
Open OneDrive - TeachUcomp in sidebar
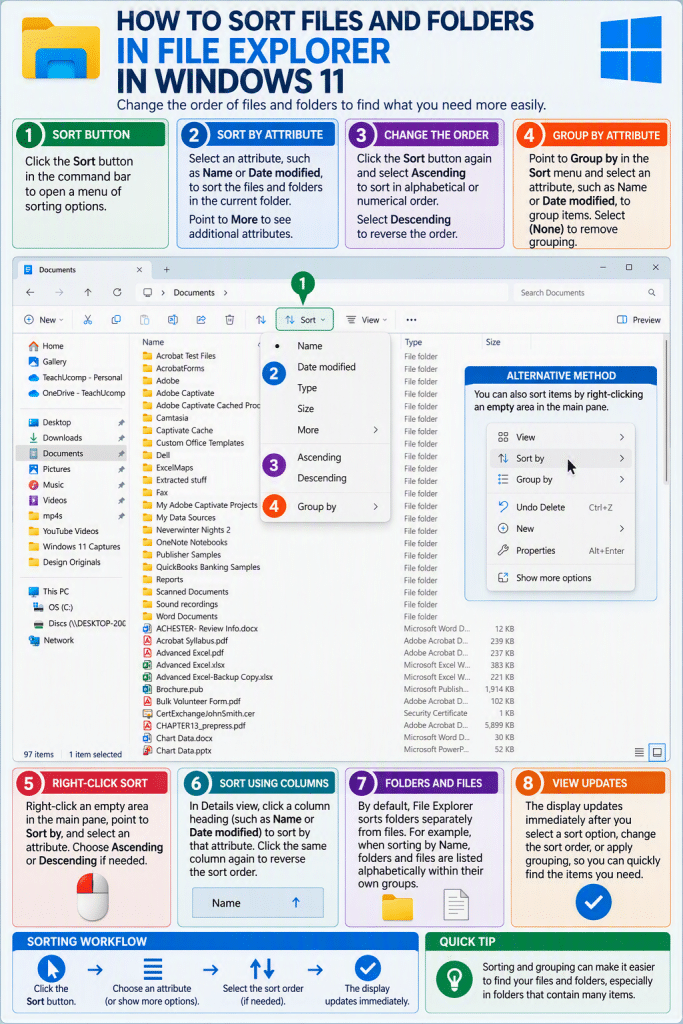pos(76,393)
